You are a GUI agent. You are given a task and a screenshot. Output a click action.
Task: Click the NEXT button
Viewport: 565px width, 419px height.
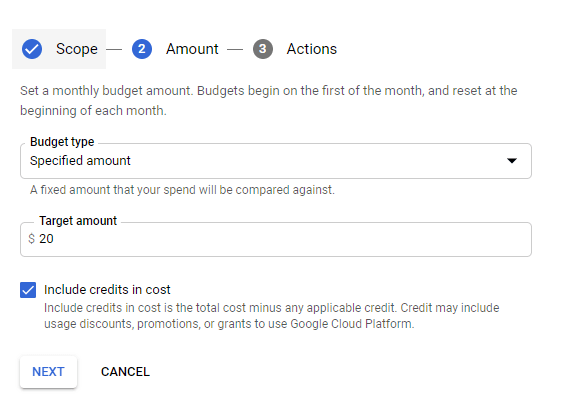(x=48, y=372)
